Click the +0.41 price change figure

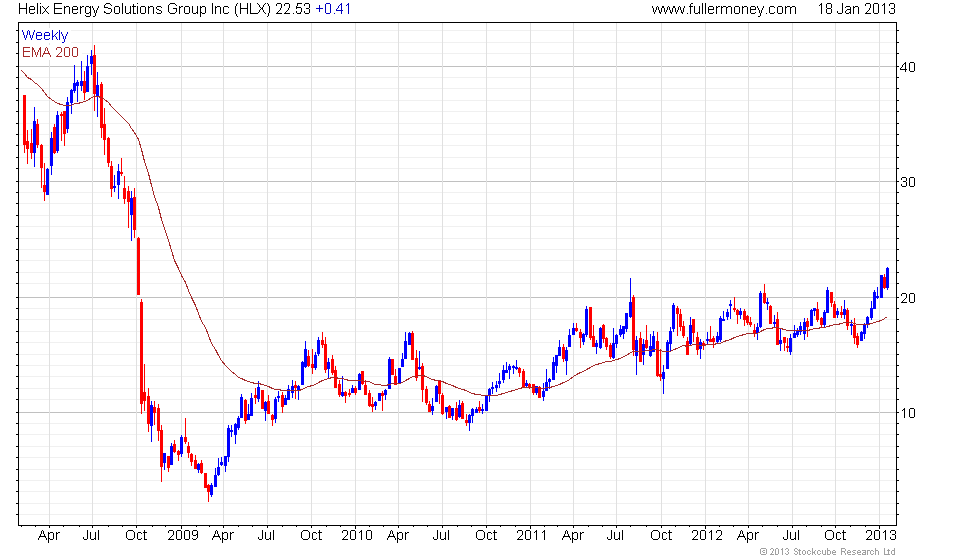[x=334, y=10]
